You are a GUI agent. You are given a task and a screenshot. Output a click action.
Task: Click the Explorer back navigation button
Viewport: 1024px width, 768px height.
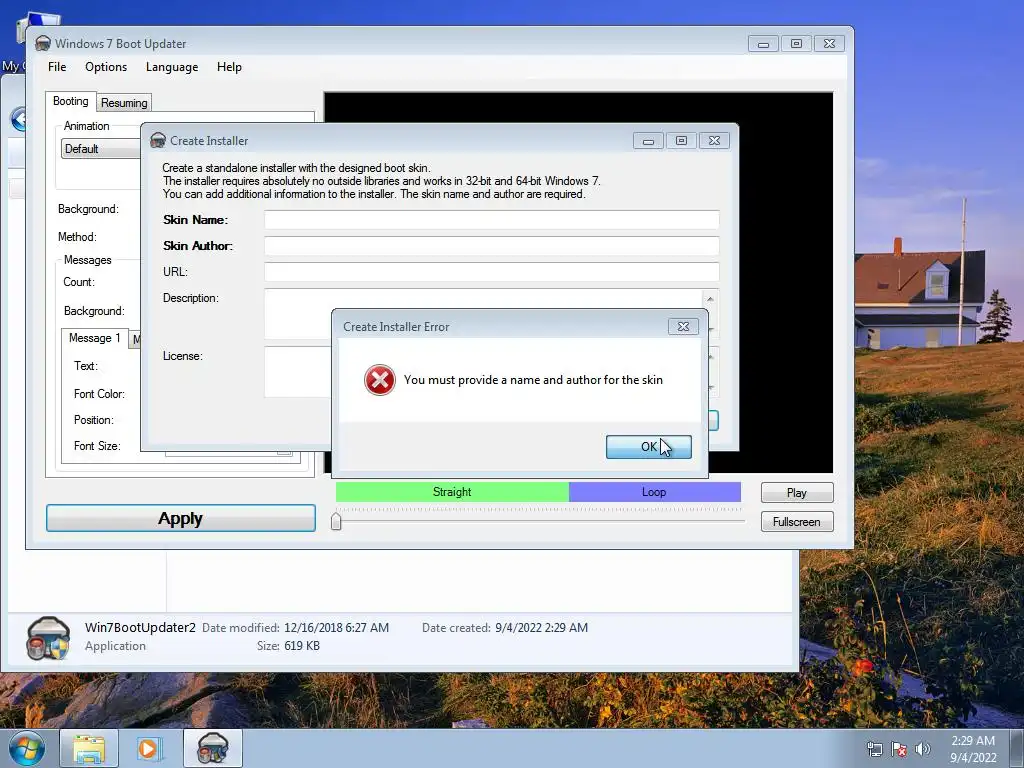[x=19, y=120]
